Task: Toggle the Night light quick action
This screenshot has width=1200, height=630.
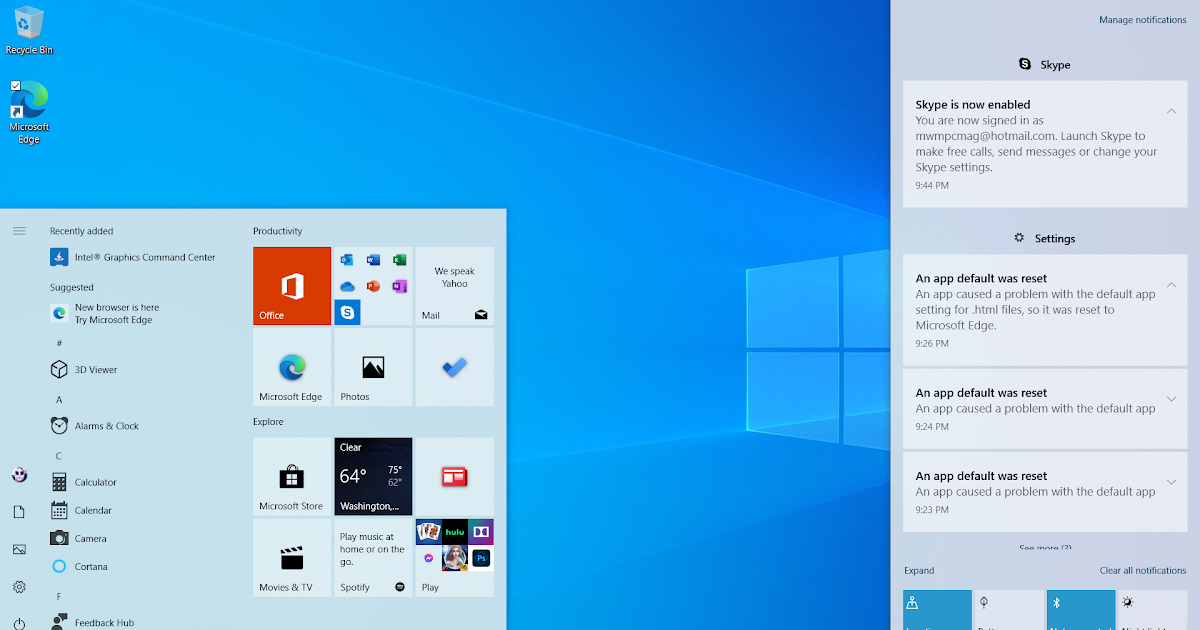Action: coord(1153,610)
